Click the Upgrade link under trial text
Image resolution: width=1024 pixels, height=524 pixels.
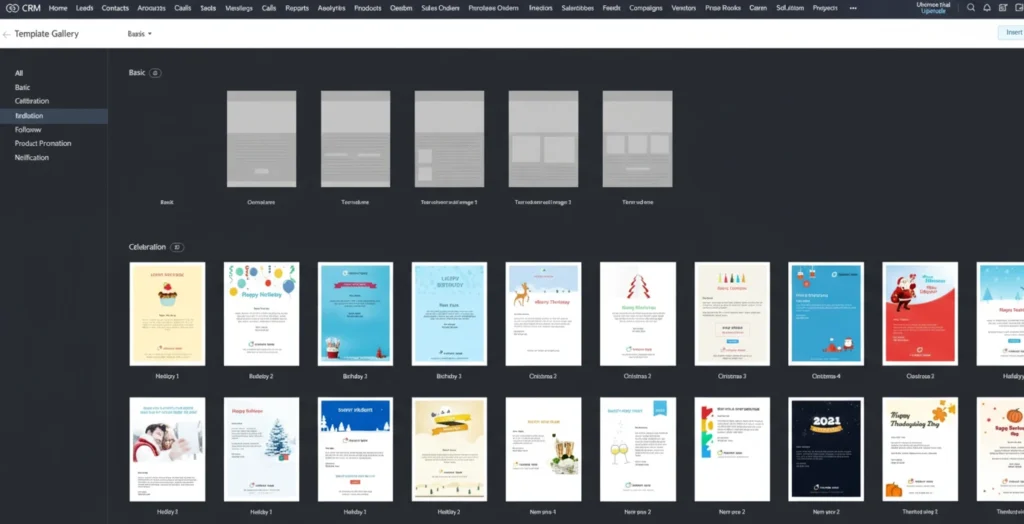tap(933, 12)
